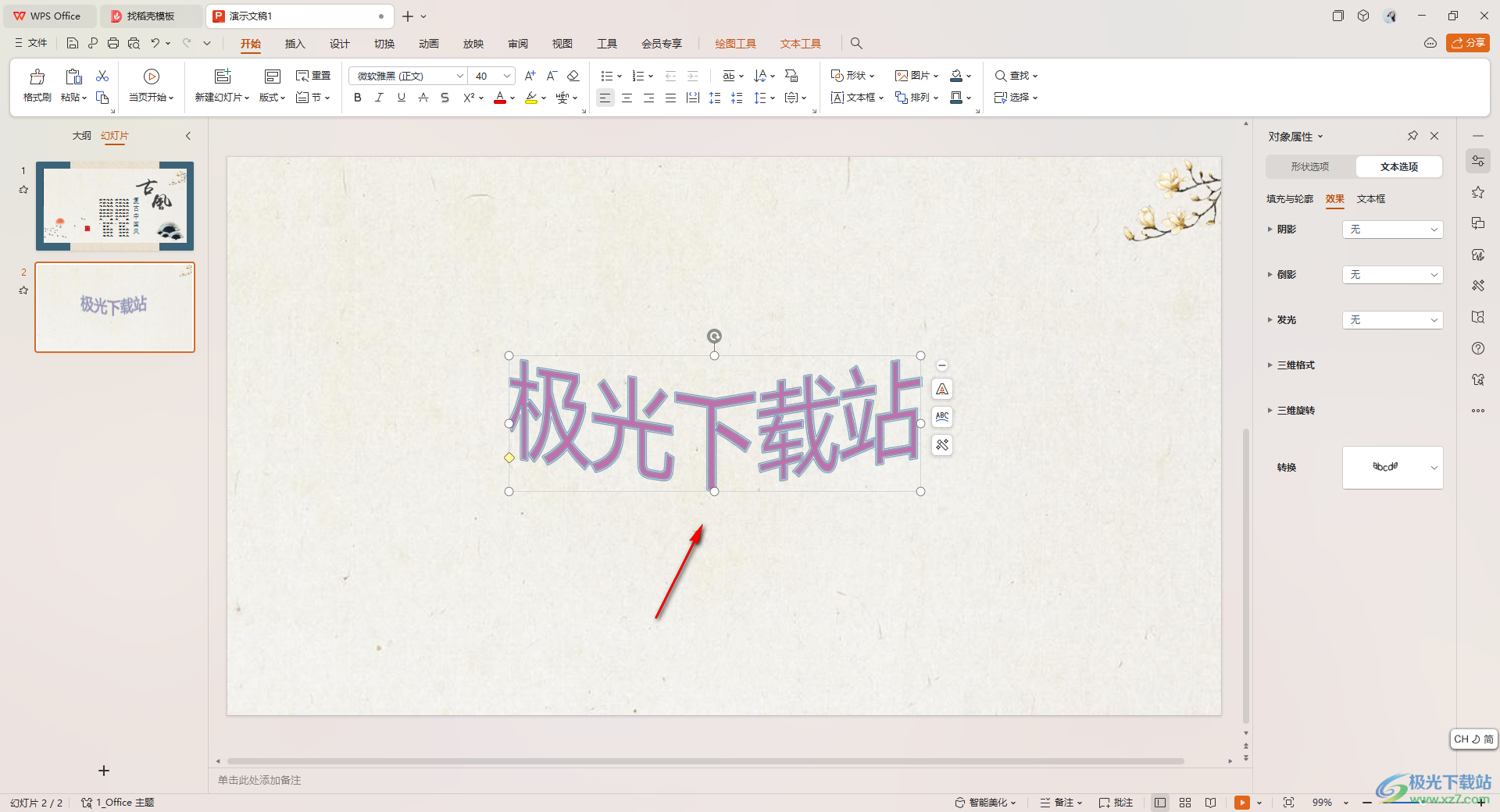Select slide 2 thumbnail
1500x812 pixels.
tap(115, 307)
